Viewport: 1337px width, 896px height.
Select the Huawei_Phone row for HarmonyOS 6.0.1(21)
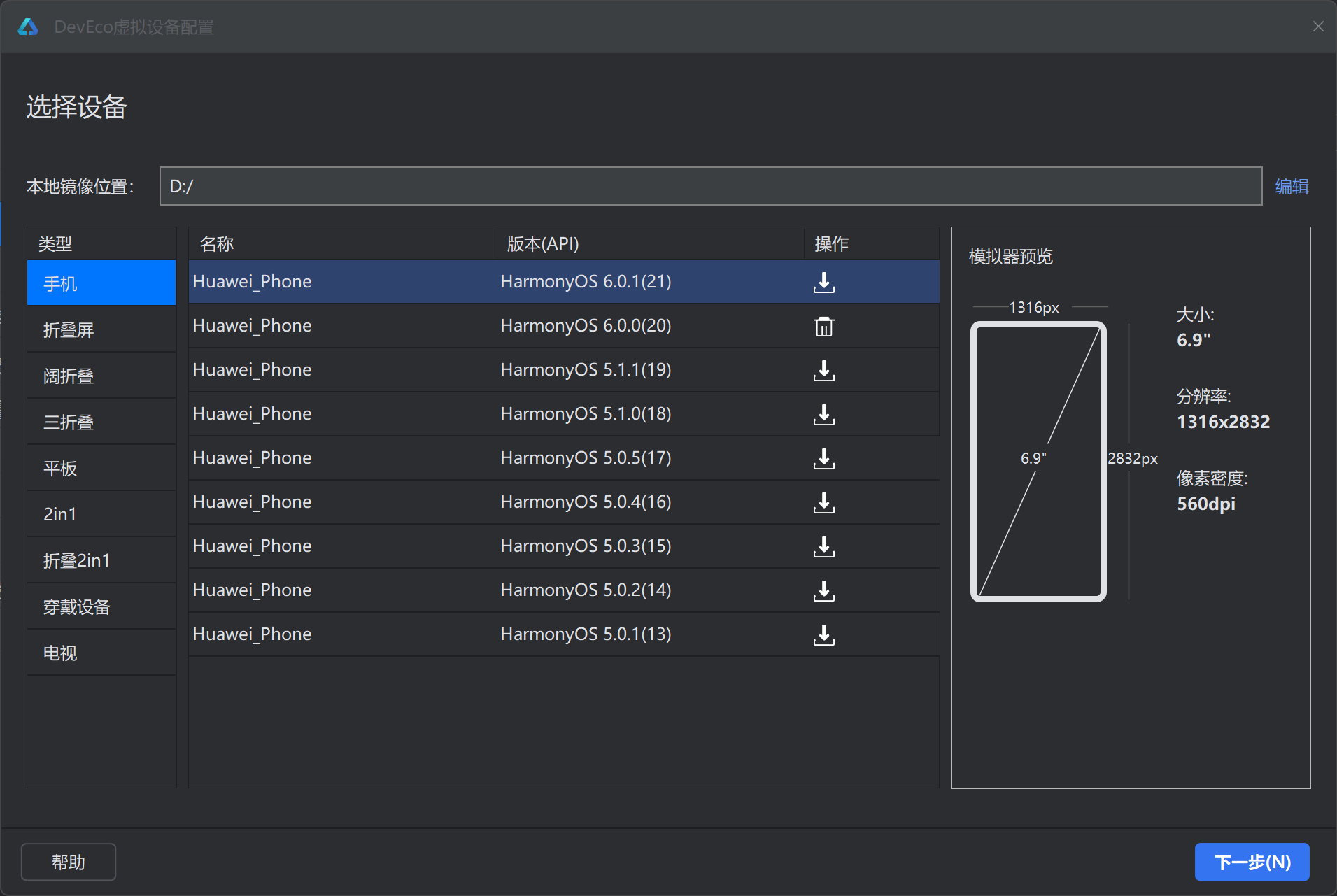coord(564,282)
